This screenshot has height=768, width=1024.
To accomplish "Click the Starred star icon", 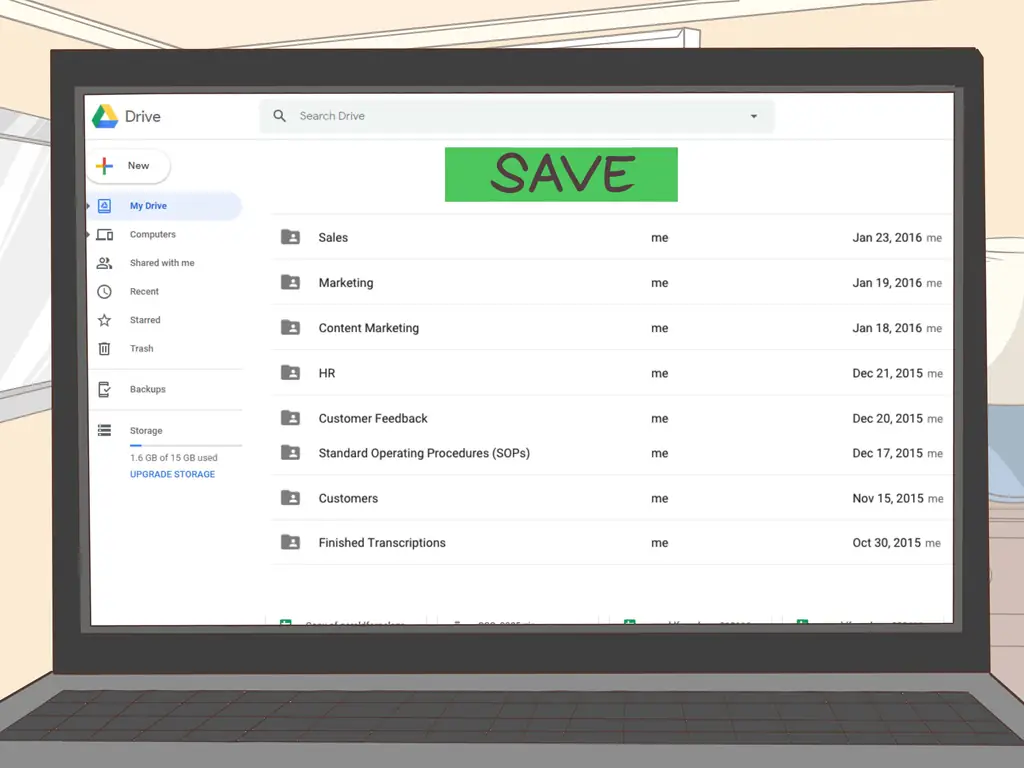I will [104, 320].
